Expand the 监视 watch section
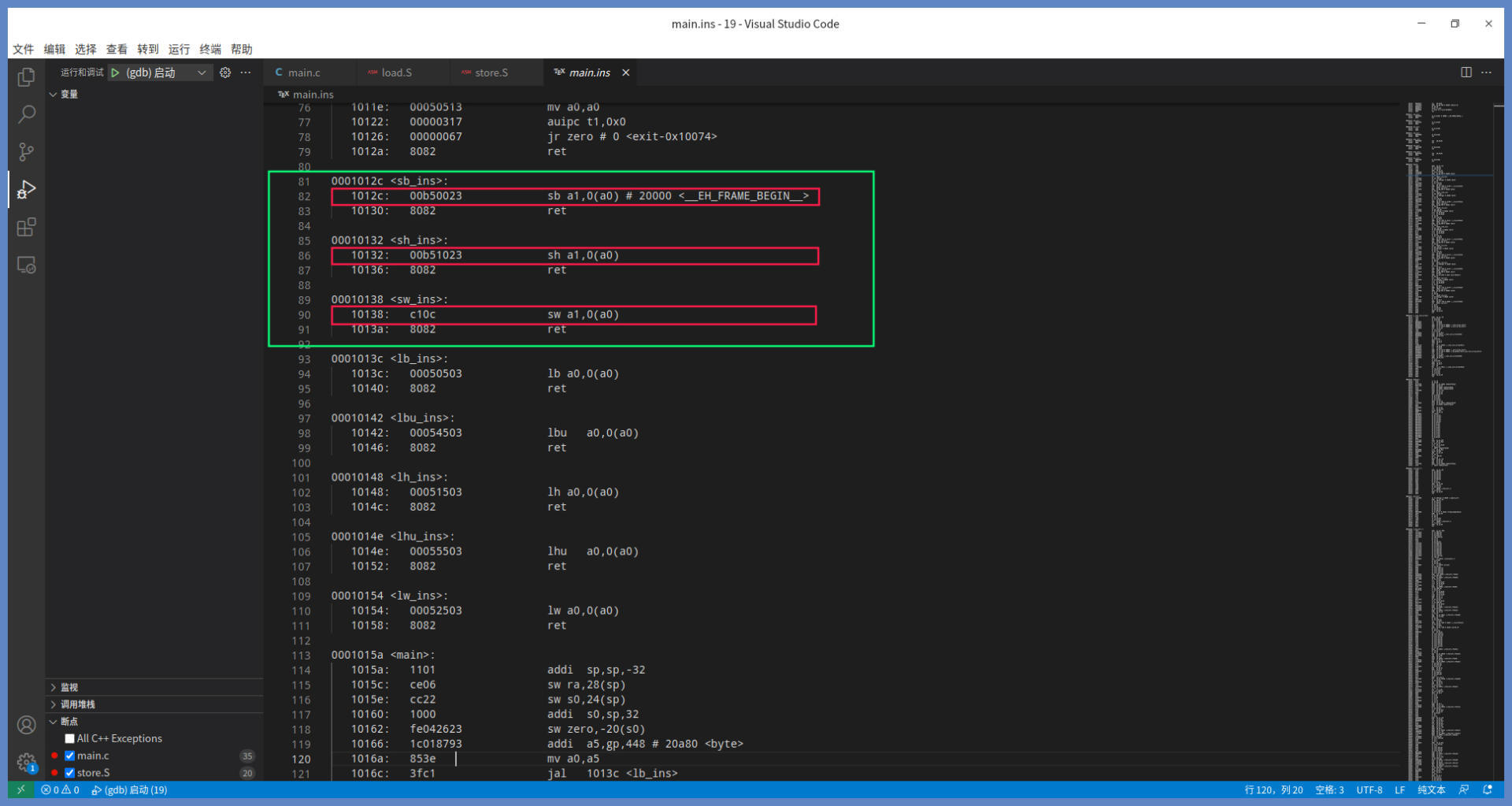 coord(69,687)
